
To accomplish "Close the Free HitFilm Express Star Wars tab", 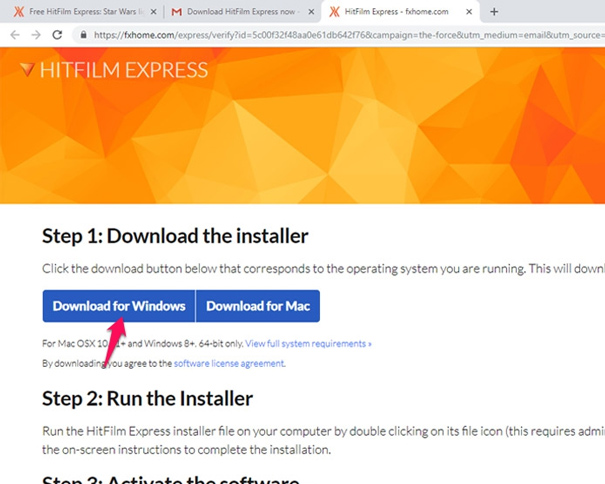I will [x=153, y=12].
